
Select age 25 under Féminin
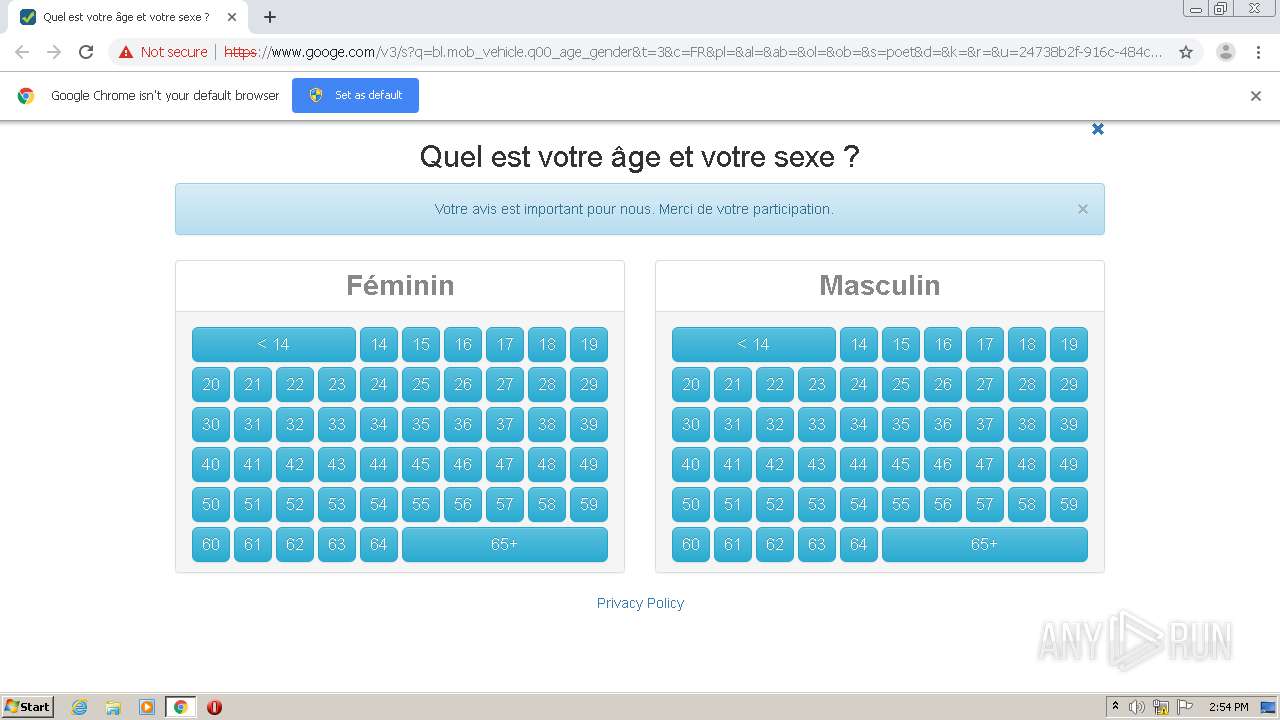pos(421,384)
